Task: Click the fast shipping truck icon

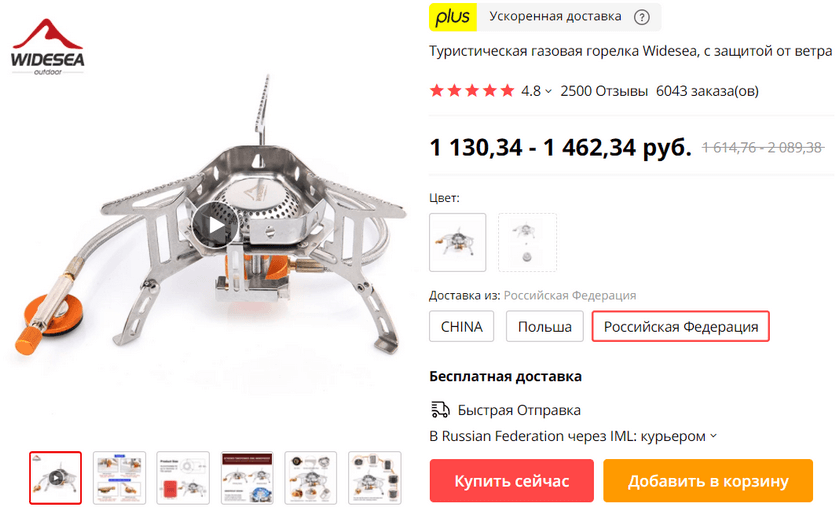Action: click(440, 410)
